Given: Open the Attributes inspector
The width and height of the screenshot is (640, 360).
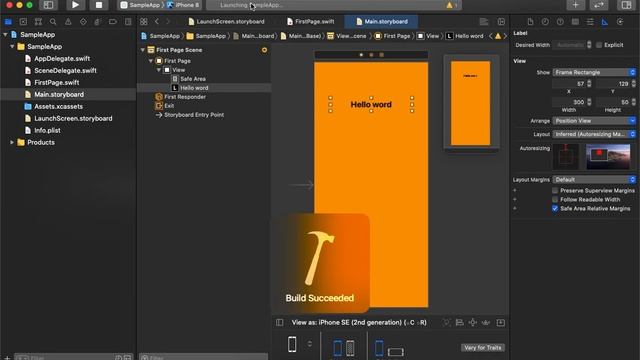Looking at the screenshot, I should [x=590, y=22].
